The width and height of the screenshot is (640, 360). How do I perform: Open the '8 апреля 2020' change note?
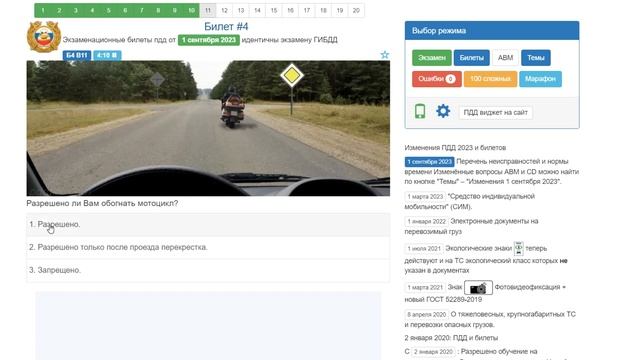pos(427,315)
